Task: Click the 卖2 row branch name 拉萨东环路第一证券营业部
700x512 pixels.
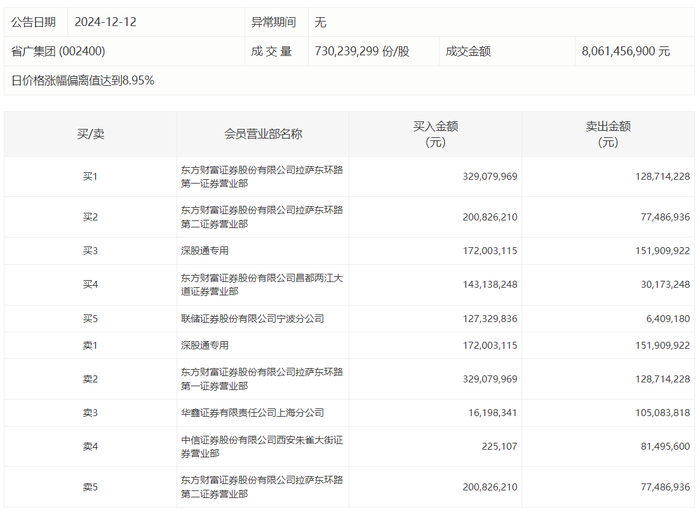Action: pos(262,379)
